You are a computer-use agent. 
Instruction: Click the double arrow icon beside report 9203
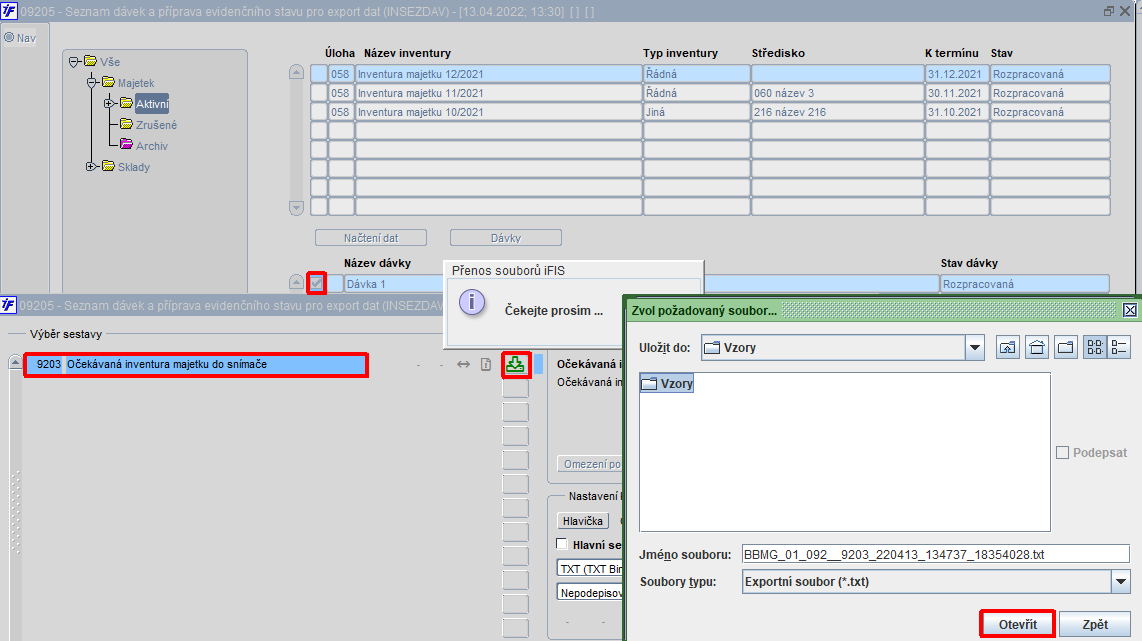point(463,364)
